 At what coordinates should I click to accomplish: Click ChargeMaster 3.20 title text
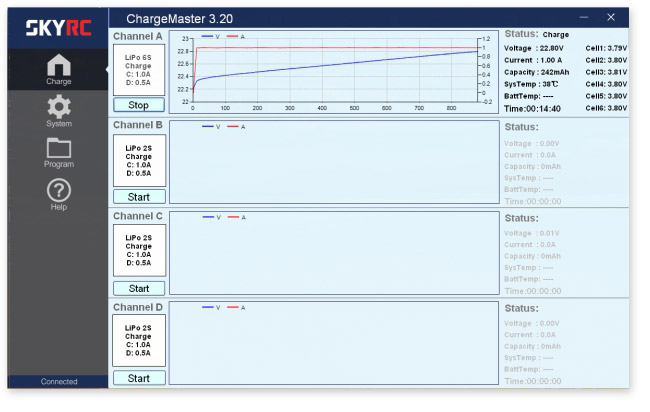click(x=179, y=19)
